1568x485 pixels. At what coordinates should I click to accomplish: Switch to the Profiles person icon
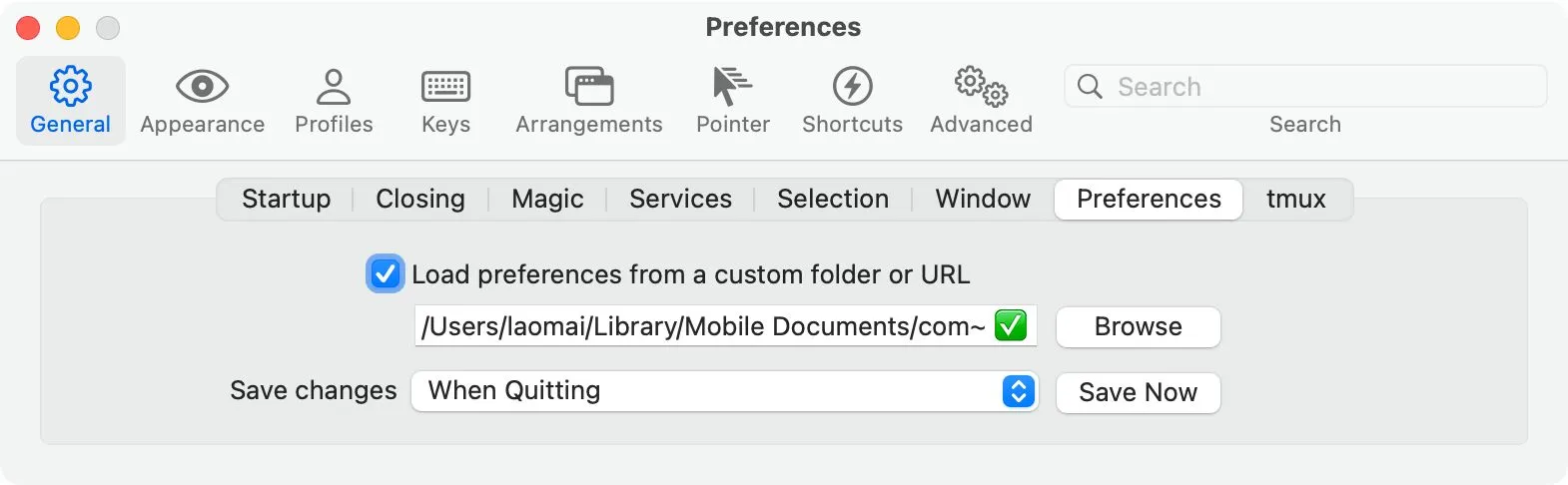pos(334,87)
